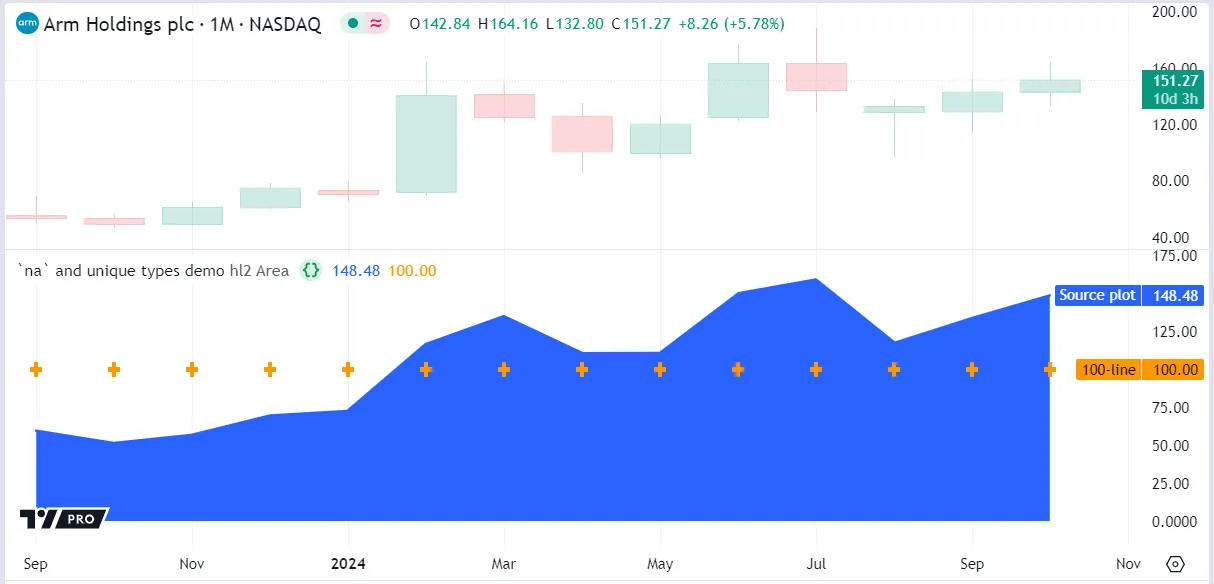Click the pink approximate-equals data icon

coord(377,25)
